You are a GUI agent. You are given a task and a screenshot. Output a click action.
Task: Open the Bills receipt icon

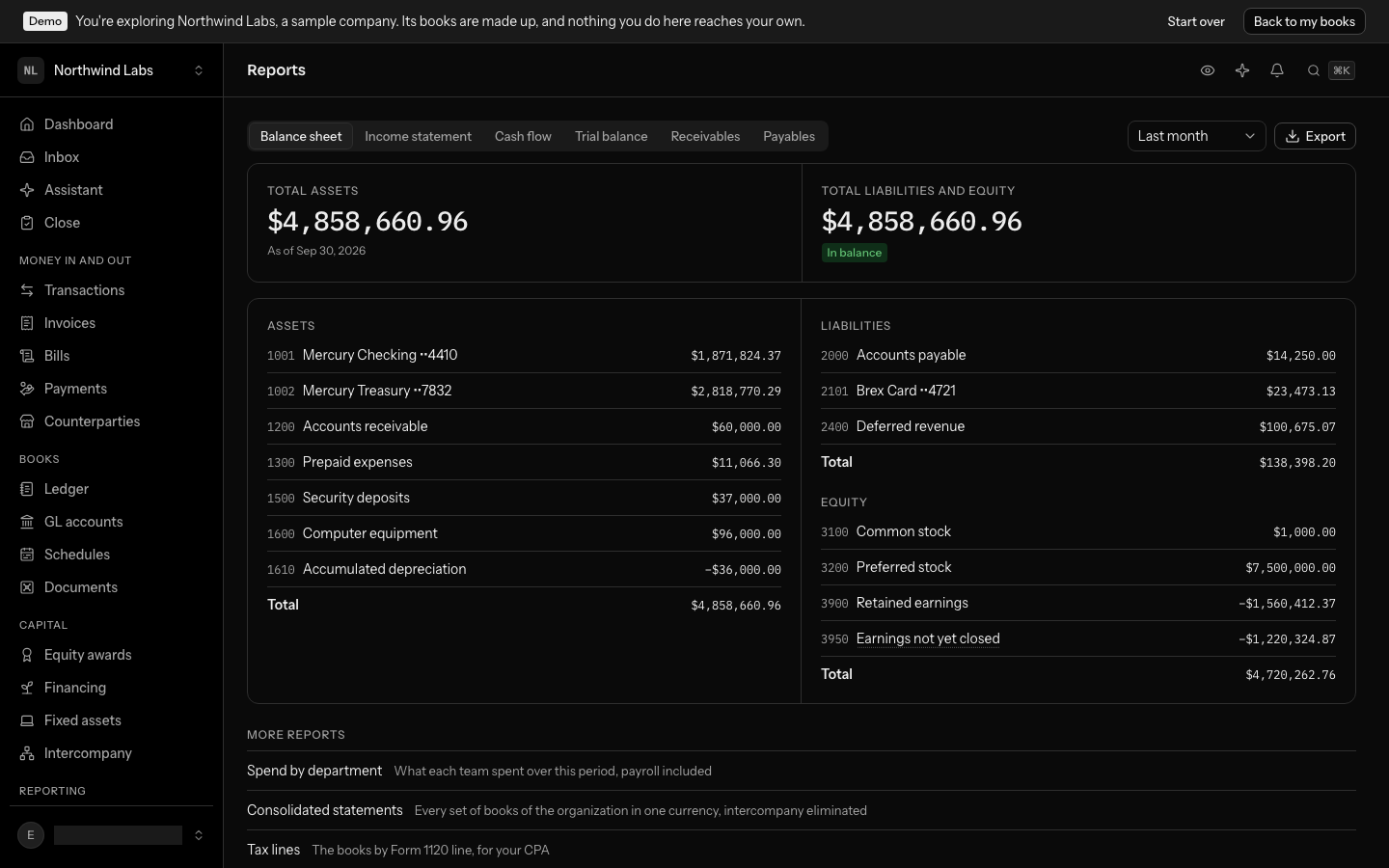pyautogui.click(x=27, y=356)
